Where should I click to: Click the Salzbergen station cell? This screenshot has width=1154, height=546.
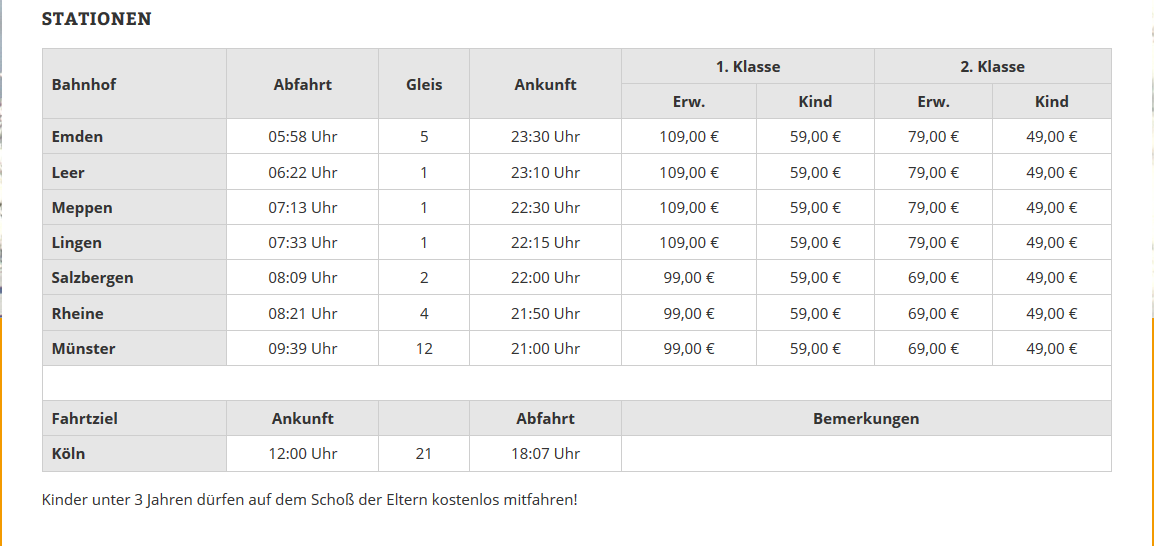click(93, 278)
